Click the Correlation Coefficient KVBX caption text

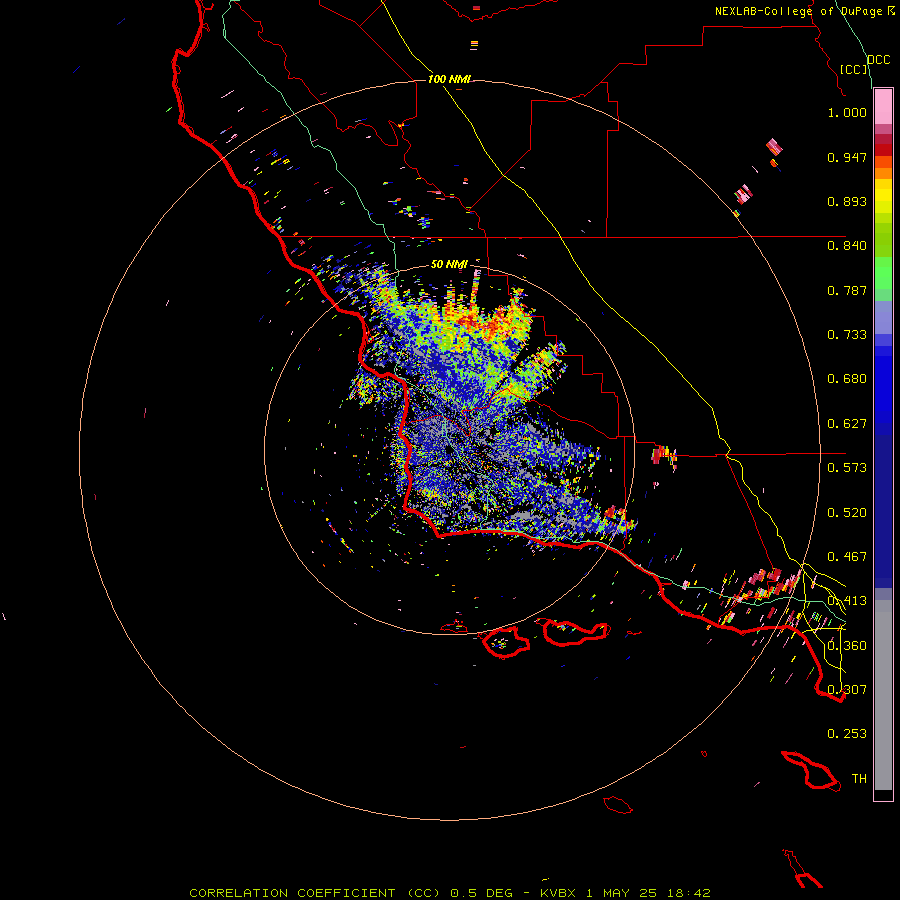click(450, 893)
